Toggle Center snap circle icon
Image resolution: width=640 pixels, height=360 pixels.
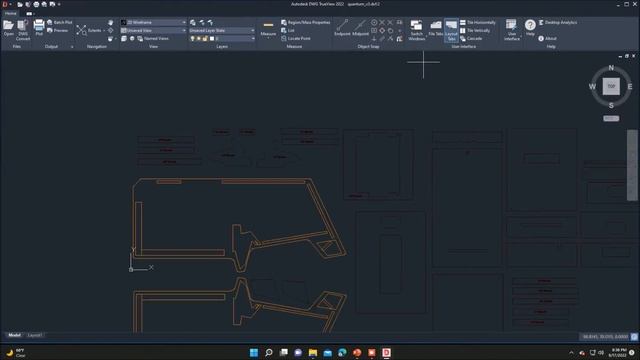pos(374,22)
